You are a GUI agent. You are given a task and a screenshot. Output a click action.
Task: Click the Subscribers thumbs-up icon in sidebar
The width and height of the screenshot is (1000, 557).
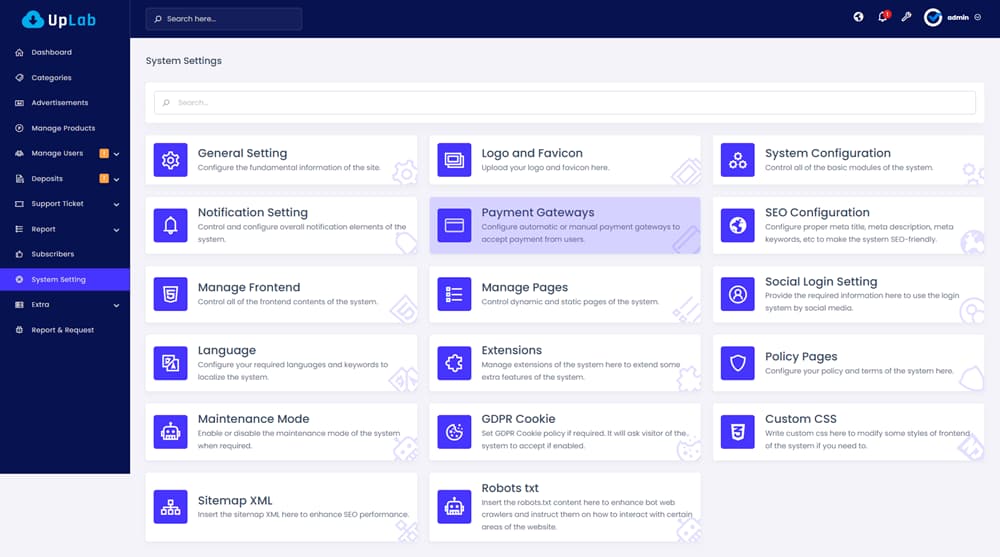point(19,254)
